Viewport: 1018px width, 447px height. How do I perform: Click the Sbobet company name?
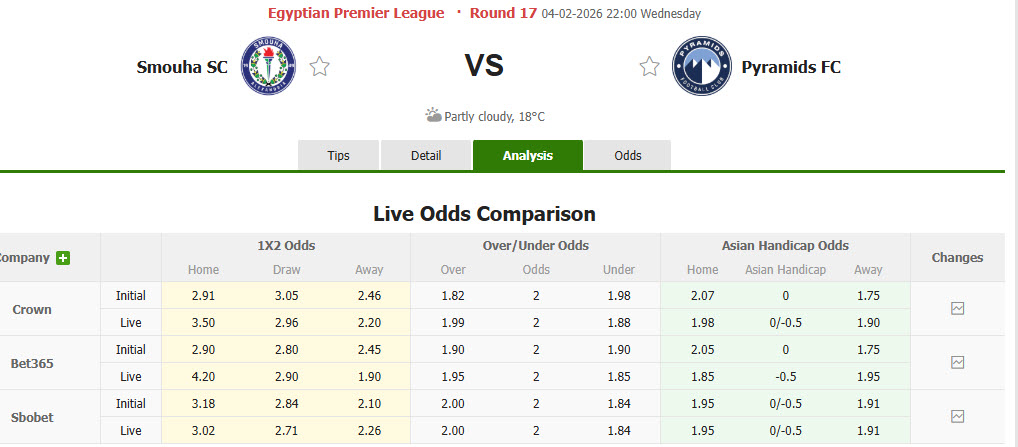click(32, 417)
